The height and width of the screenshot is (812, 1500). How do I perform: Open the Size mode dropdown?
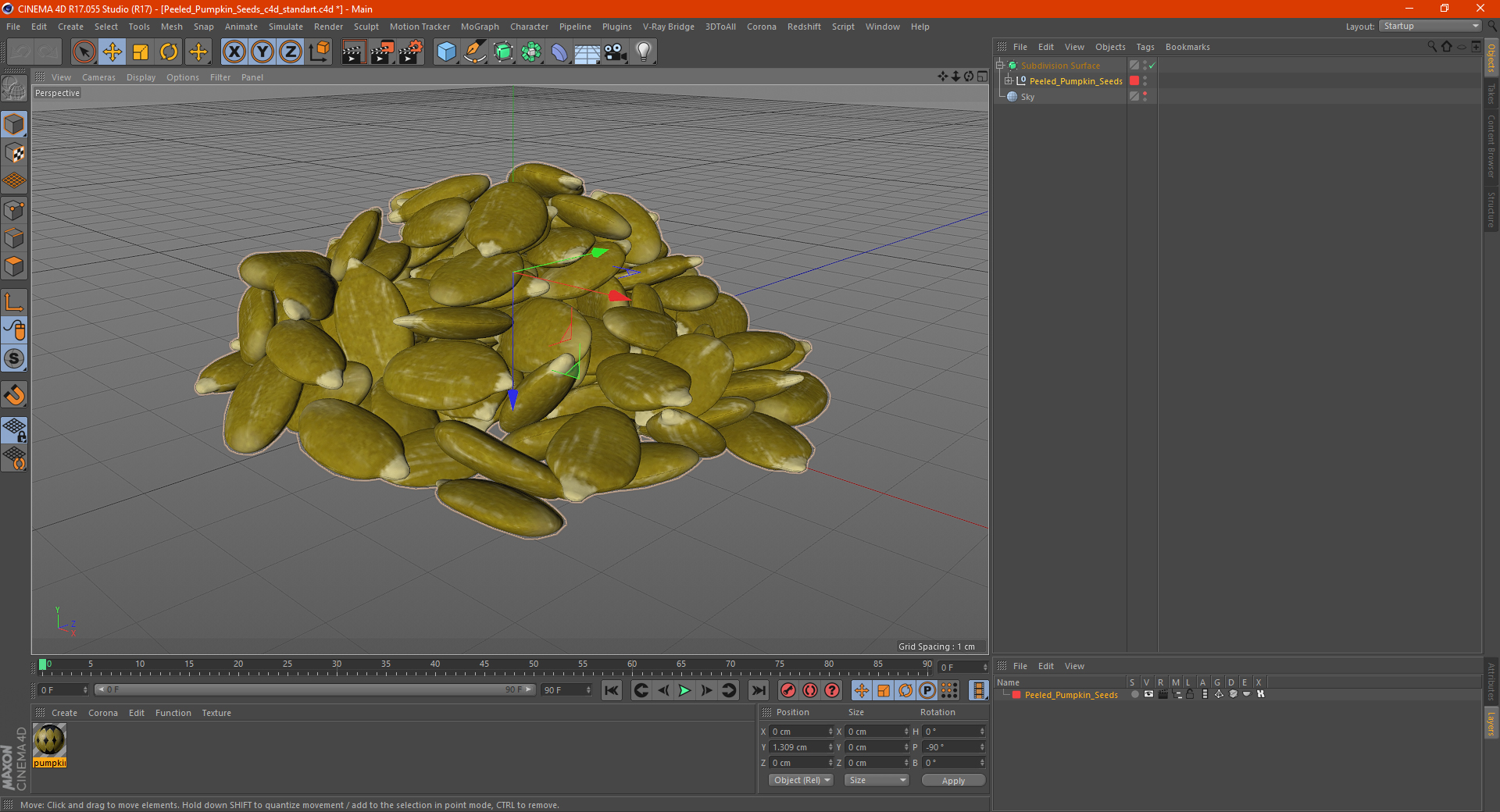(x=877, y=780)
